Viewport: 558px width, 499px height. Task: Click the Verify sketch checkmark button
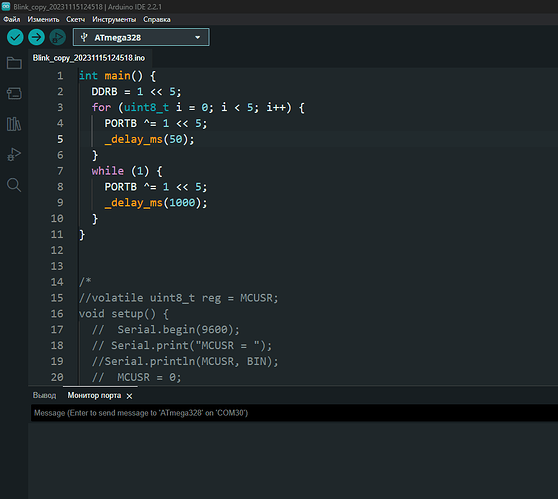click(15, 37)
